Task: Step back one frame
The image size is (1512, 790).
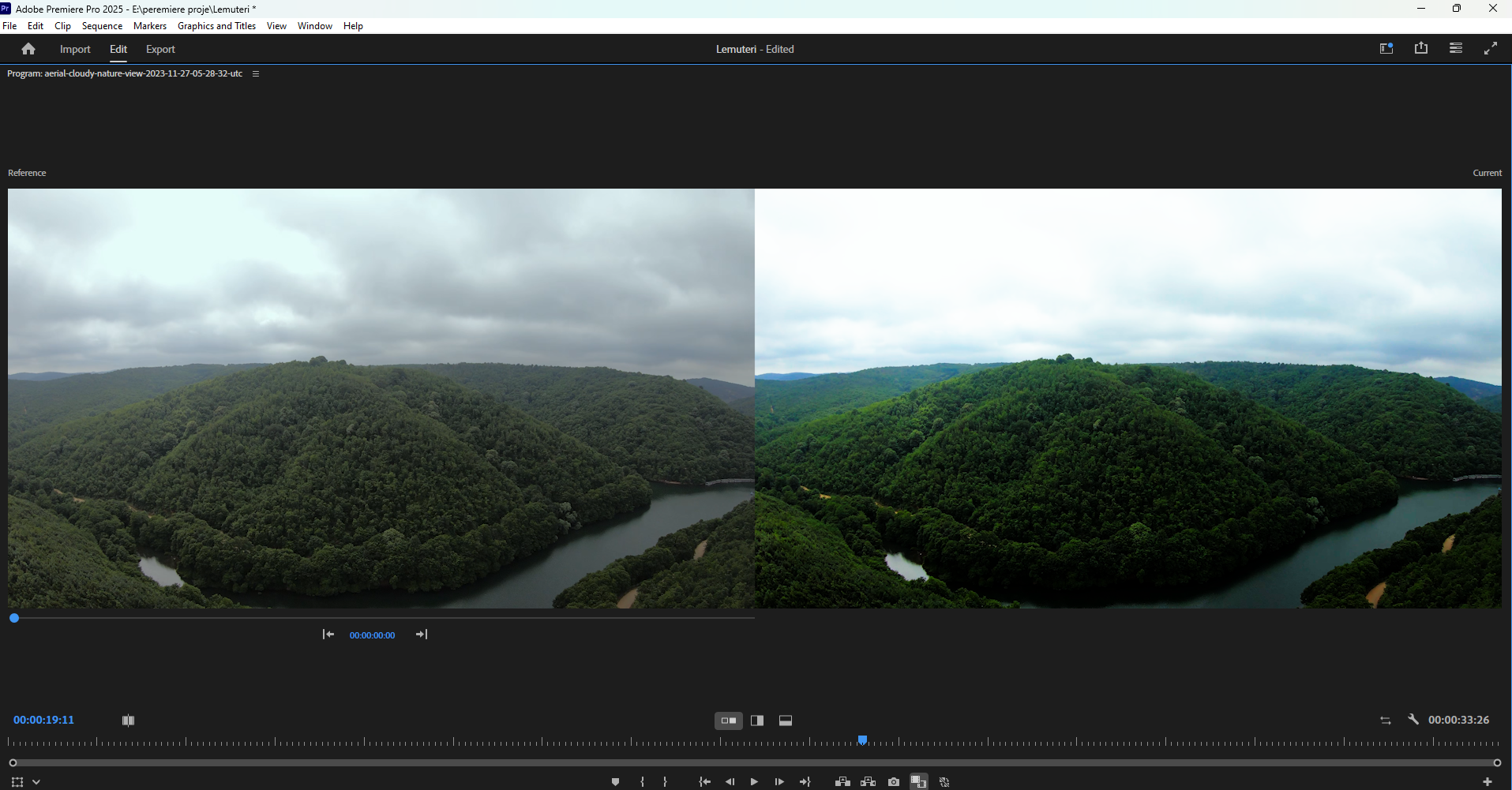Action: point(730,782)
